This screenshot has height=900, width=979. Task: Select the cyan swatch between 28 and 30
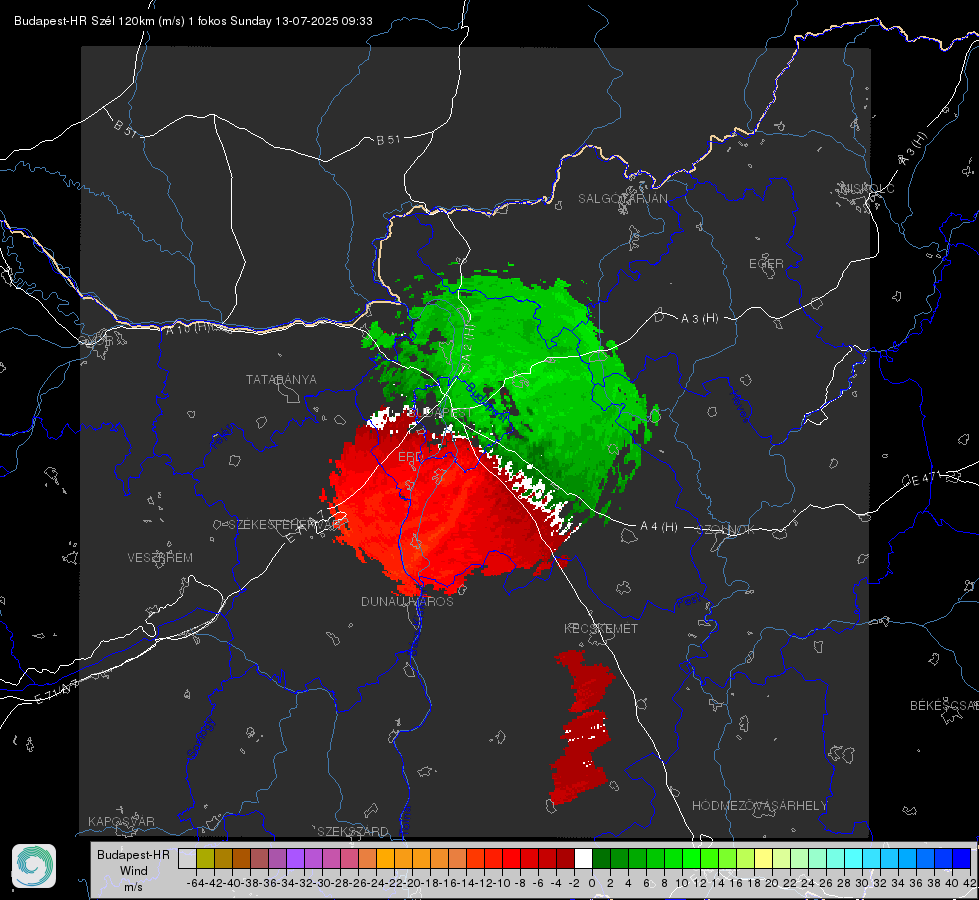(854, 859)
